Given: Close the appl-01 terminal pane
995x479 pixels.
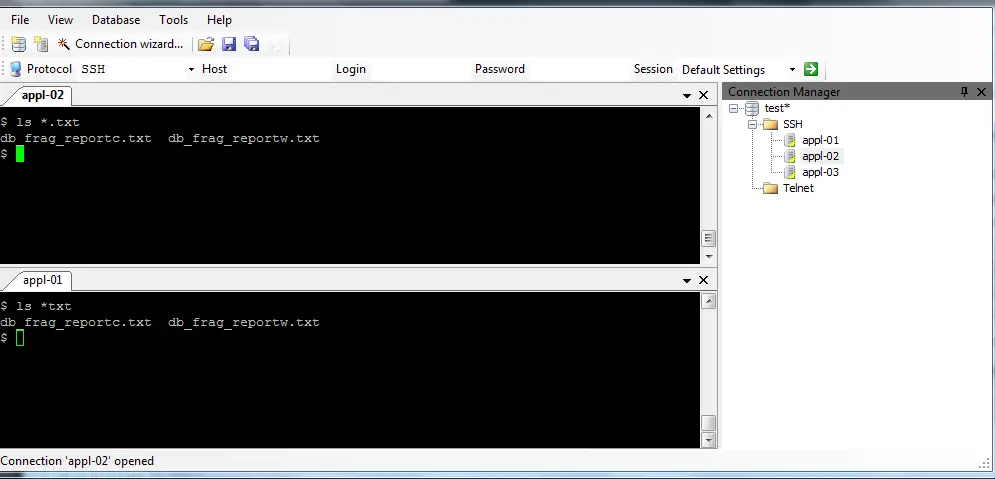Looking at the screenshot, I should pyautogui.click(x=703, y=280).
